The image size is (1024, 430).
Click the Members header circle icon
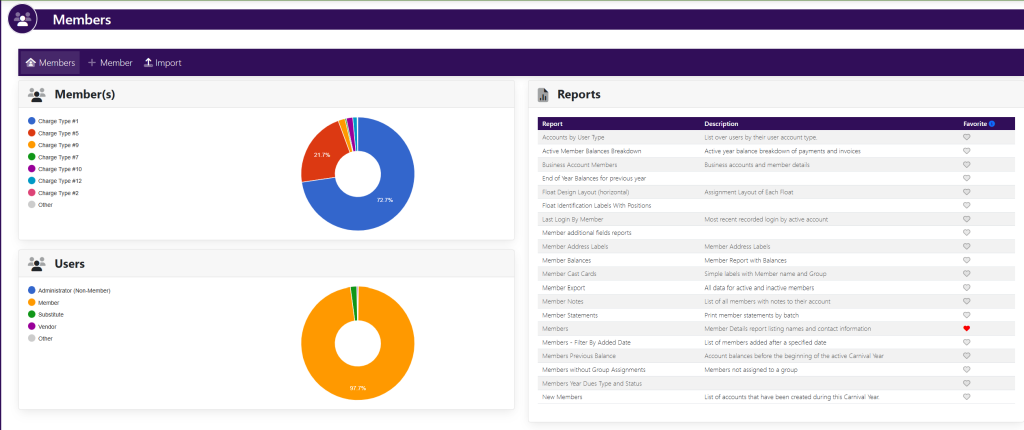[x=22, y=19]
